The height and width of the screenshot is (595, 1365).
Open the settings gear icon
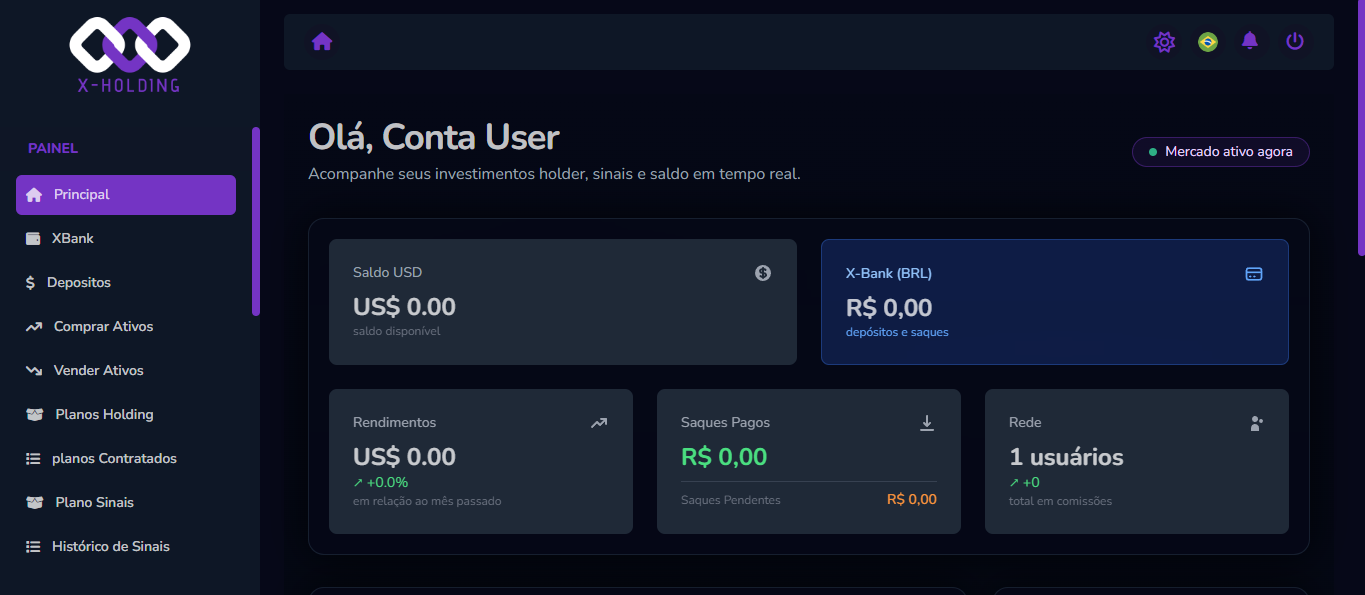click(1164, 42)
